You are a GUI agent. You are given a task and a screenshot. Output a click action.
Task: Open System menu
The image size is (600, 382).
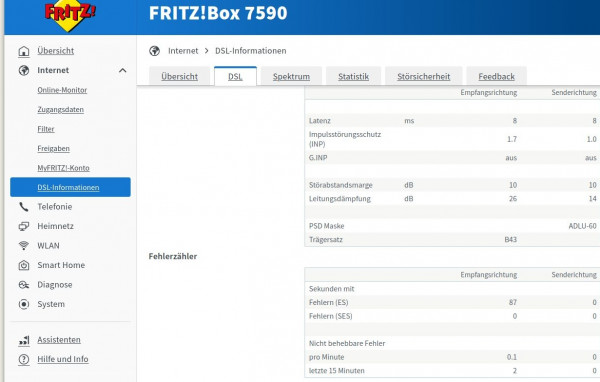[51, 304]
